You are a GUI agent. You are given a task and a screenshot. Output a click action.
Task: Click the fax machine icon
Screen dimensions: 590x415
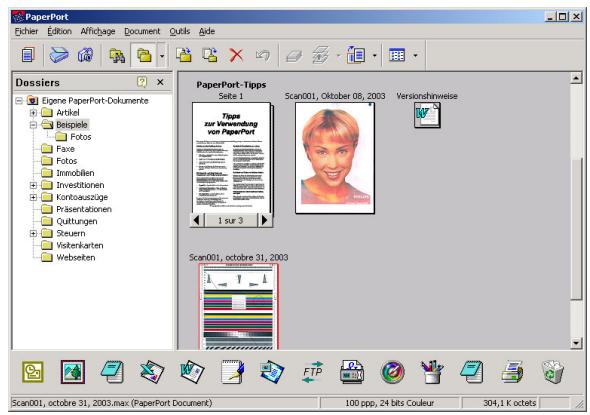click(352, 372)
